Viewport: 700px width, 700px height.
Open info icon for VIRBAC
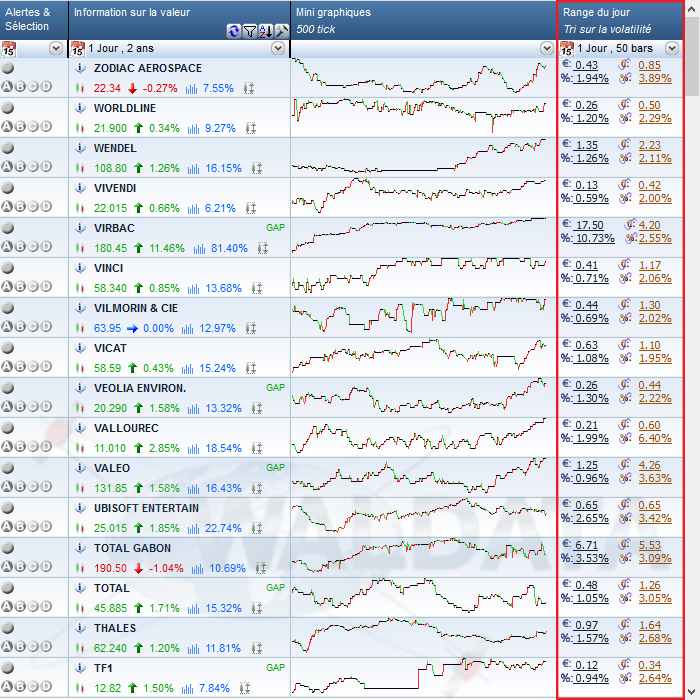[x=80, y=228]
